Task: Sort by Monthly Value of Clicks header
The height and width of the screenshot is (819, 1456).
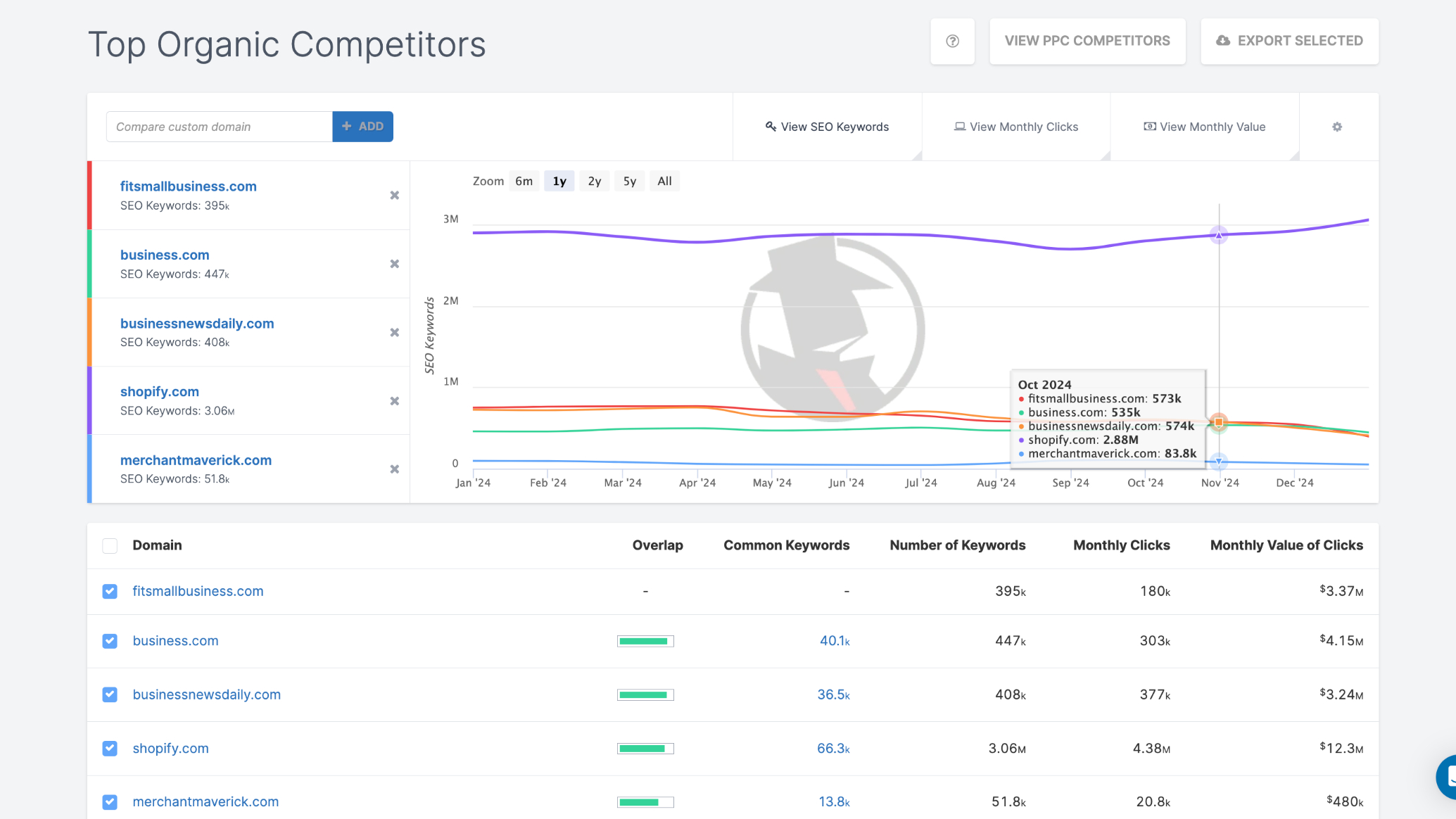Action: pyautogui.click(x=1286, y=545)
